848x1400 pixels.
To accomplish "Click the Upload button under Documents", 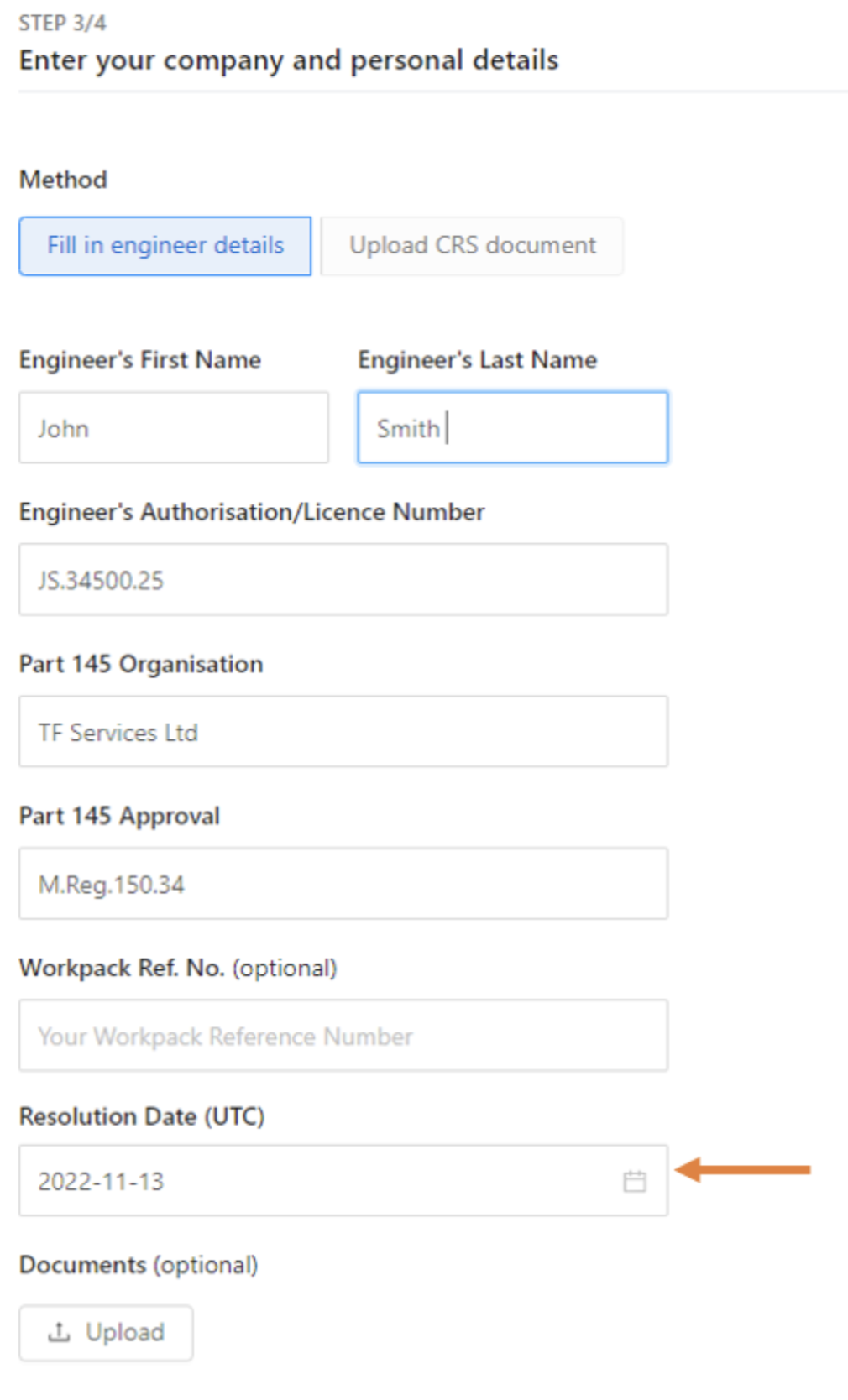I will [x=107, y=1332].
